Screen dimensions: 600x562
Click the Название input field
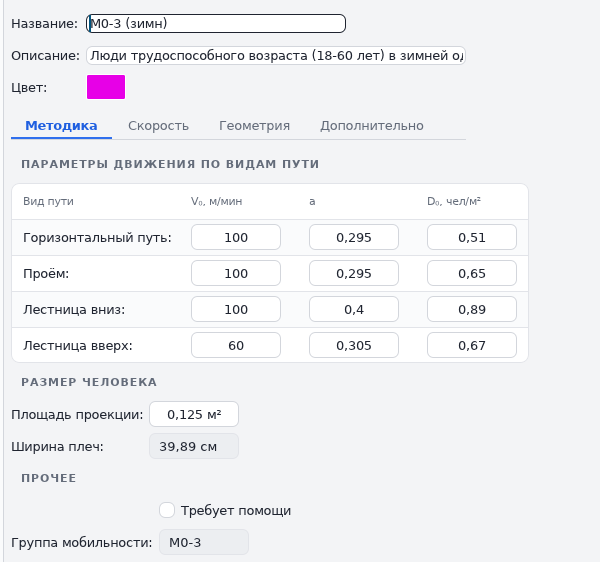pos(216,24)
